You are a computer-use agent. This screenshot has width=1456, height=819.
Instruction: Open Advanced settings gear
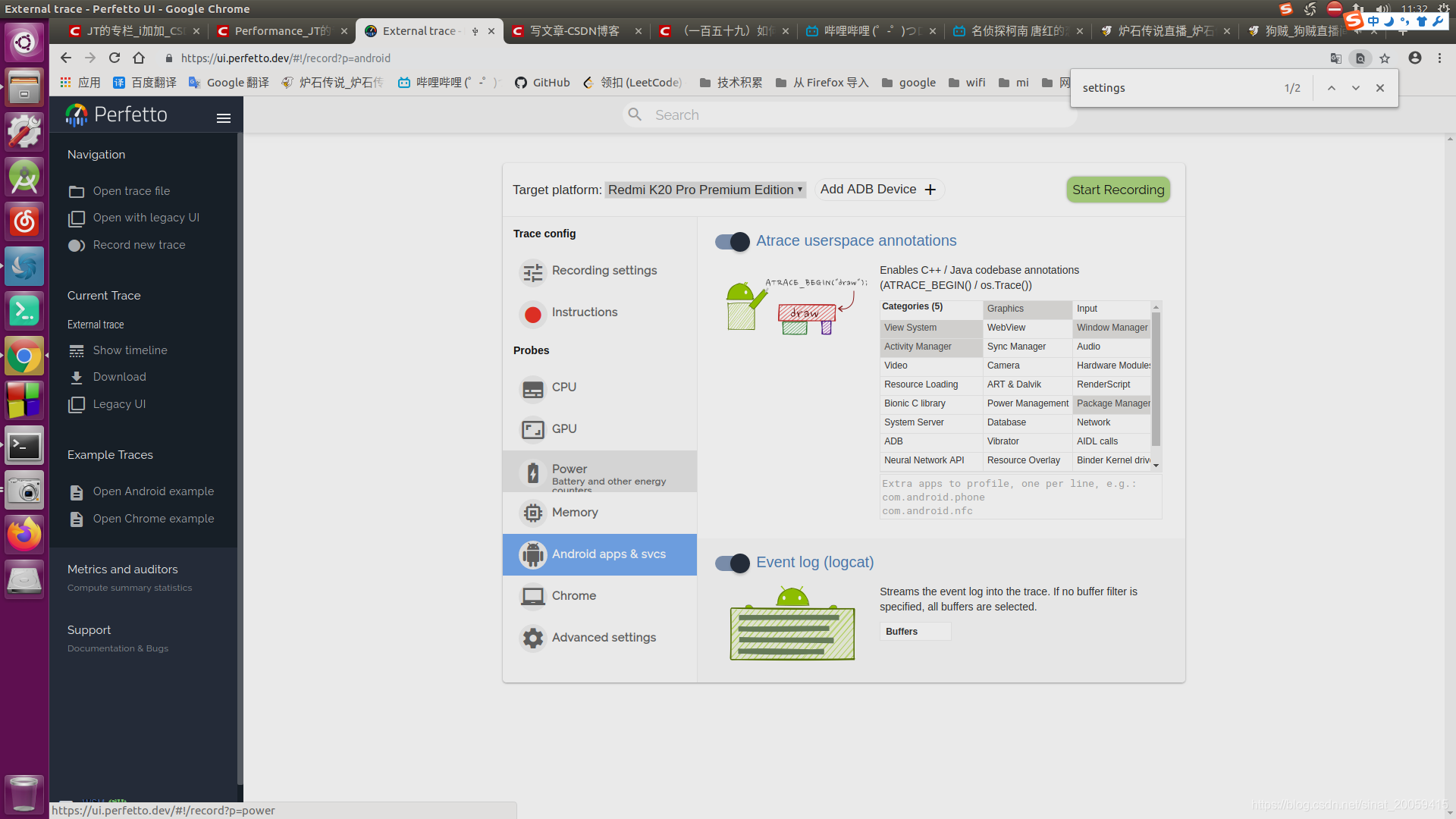click(x=533, y=638)
